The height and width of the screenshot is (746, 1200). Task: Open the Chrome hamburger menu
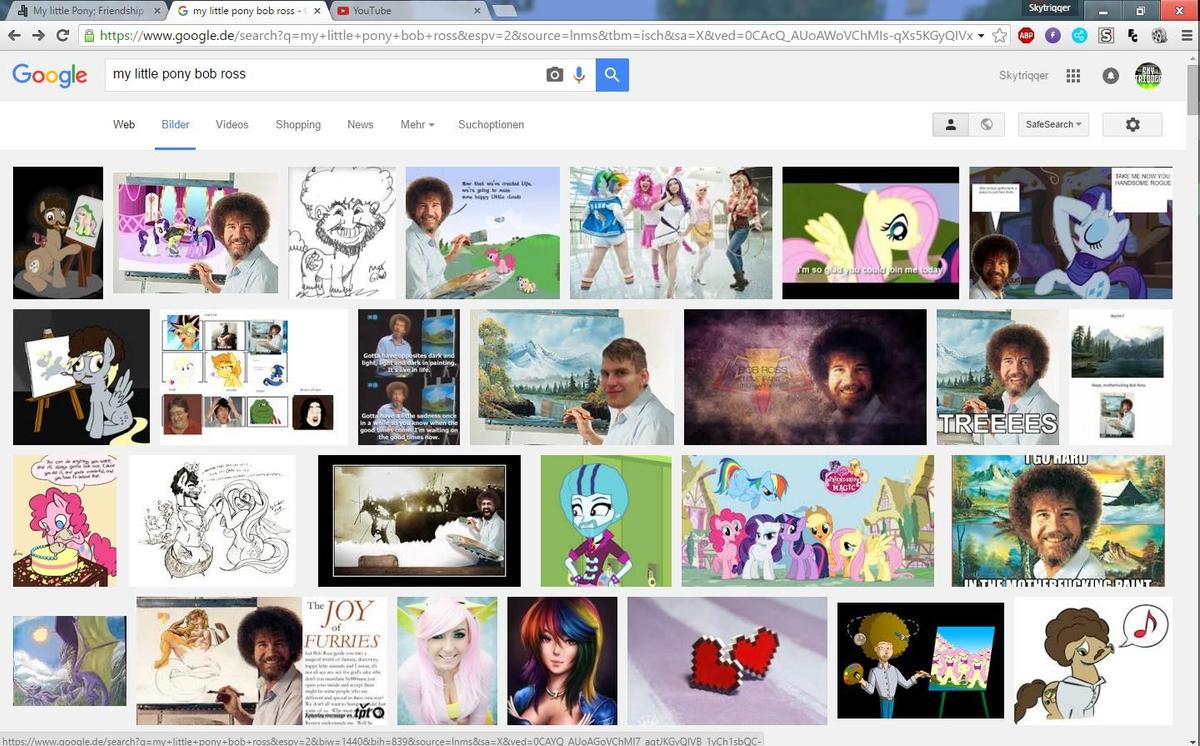[x=1185, y=35]
